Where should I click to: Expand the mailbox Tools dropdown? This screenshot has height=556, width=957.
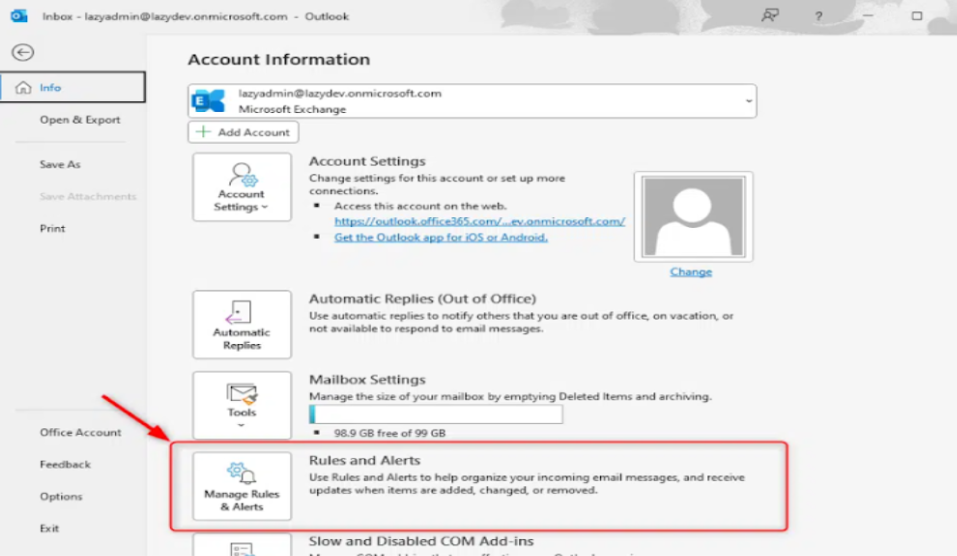pos(242,405)
